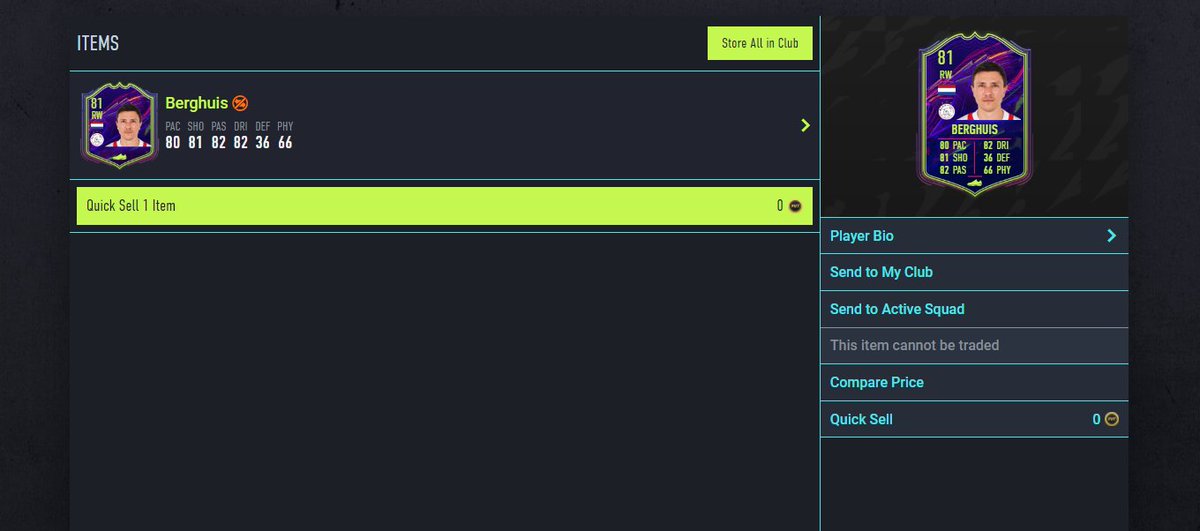Image resolution: width=1200 pixels, height=531 pixels.
Task: Open Compare Price
Action: [x=974, y=382]
